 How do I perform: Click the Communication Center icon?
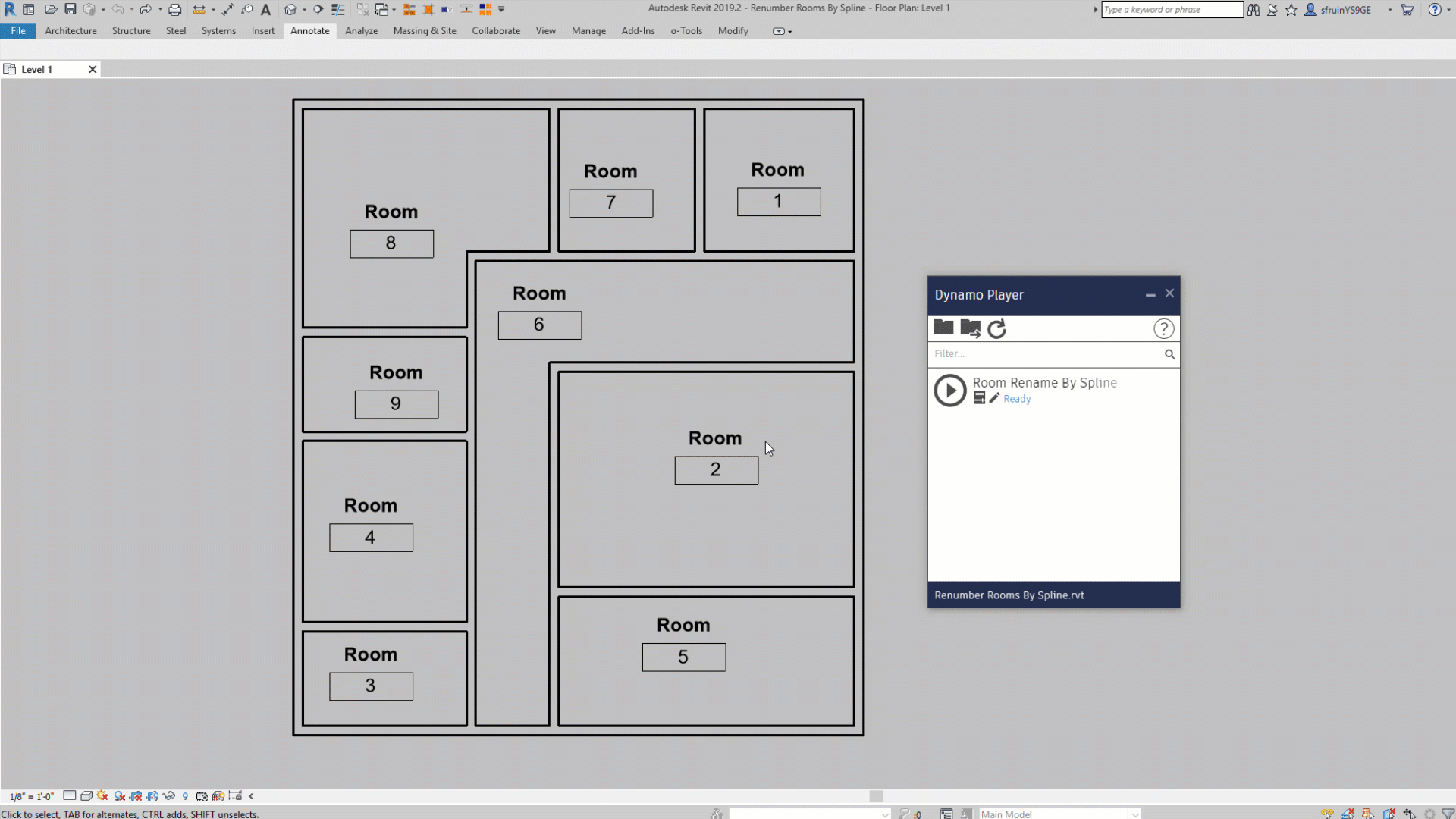[x=1272, y=10]
